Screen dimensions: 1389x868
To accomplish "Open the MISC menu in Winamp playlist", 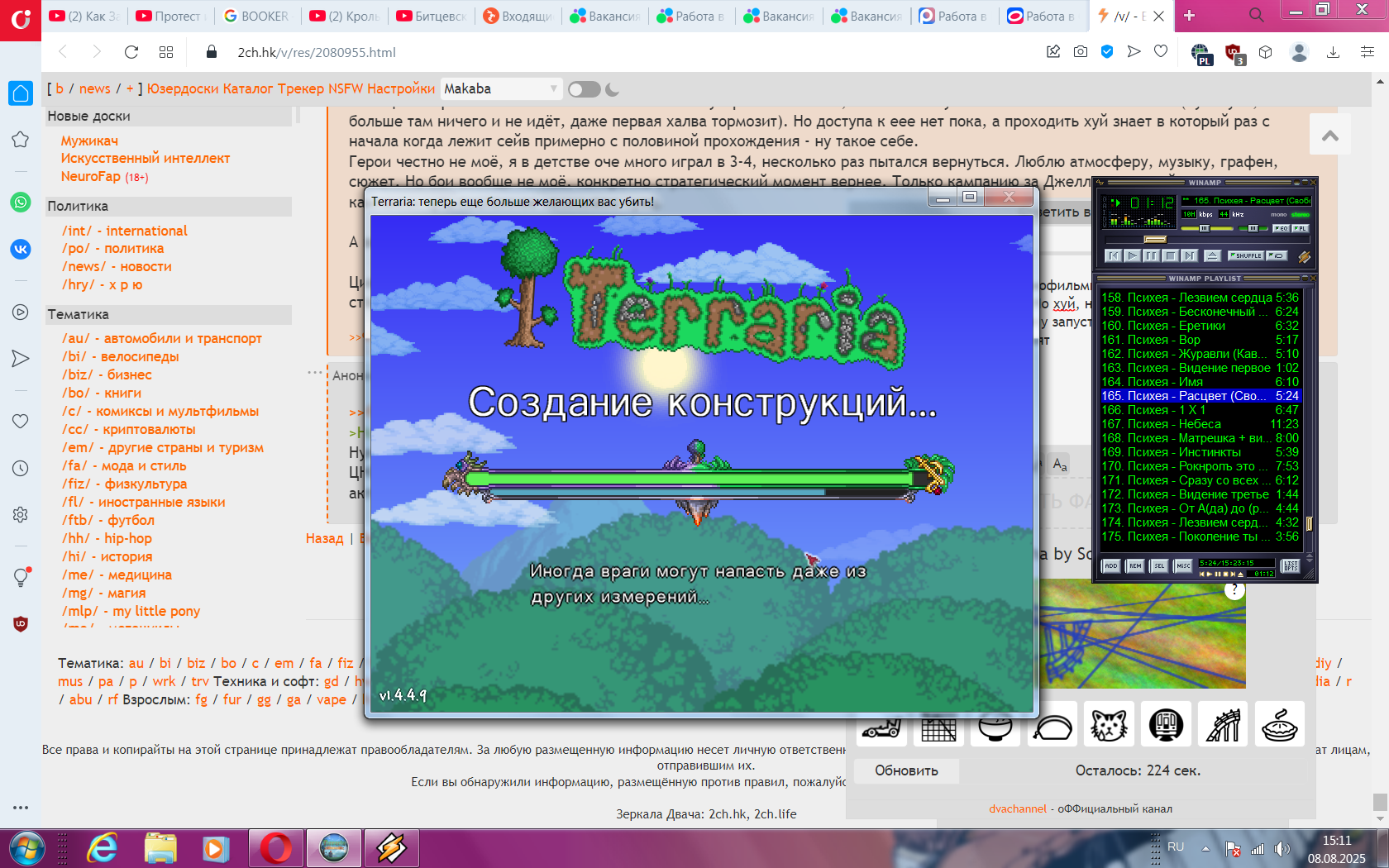I will tap(1183, 566).
